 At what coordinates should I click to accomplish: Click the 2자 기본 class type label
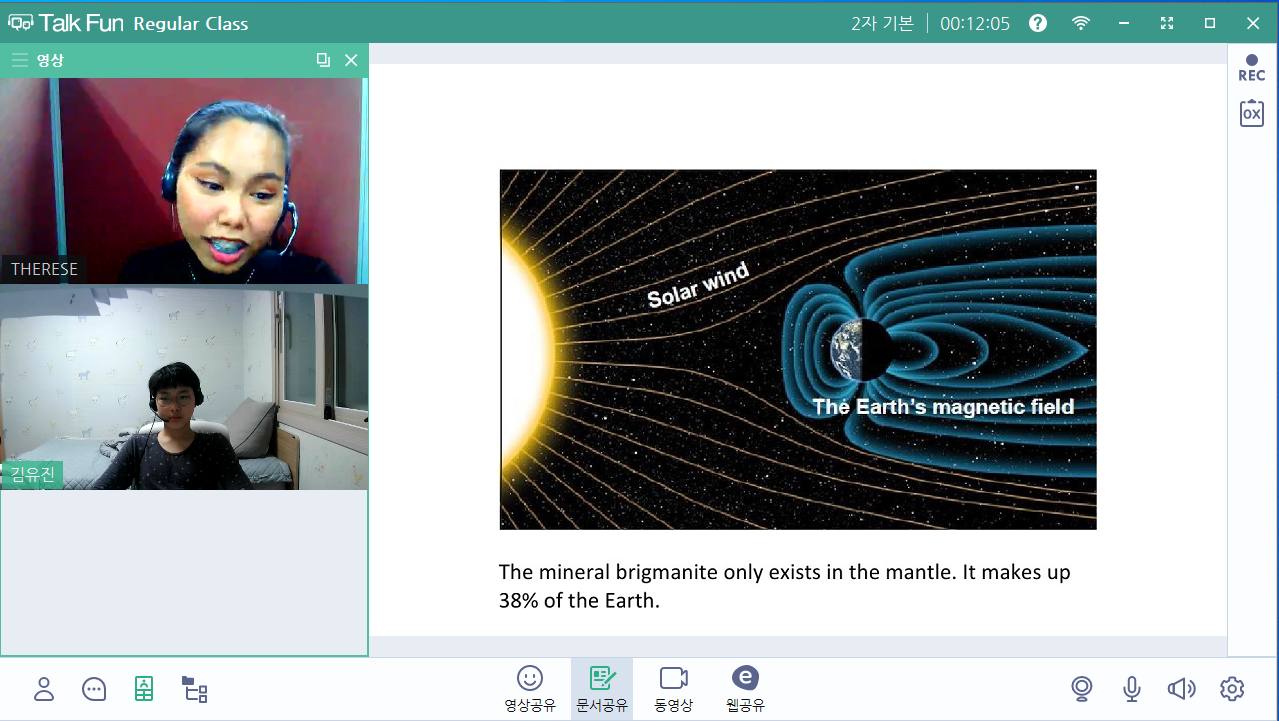[882, 23]
